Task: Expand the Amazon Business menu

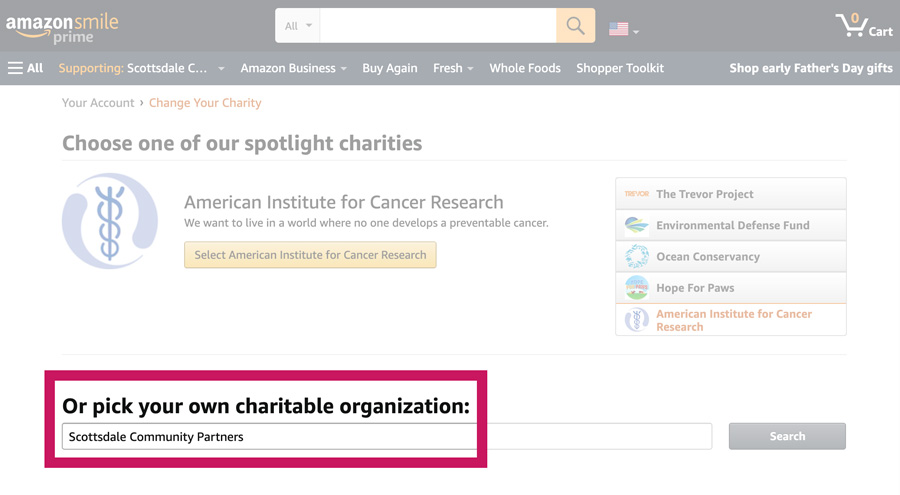Action: click(293, 68)
